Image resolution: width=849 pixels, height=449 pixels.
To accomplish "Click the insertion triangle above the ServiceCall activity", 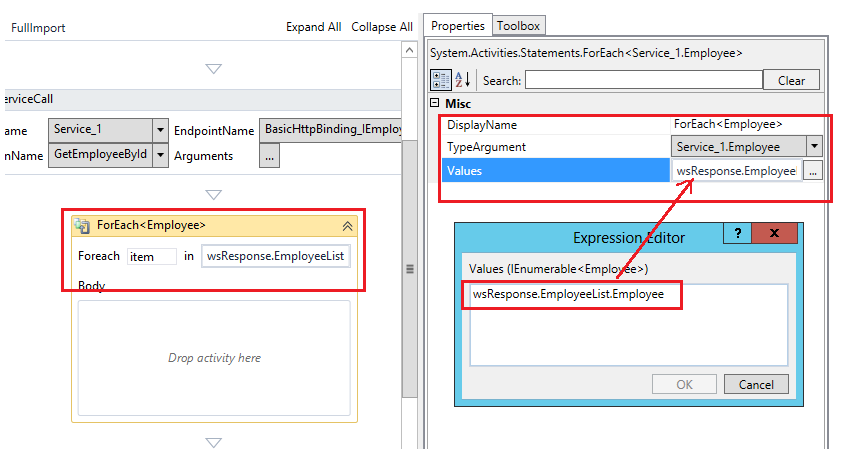I will pyautogui.click(x=213, y=69).
